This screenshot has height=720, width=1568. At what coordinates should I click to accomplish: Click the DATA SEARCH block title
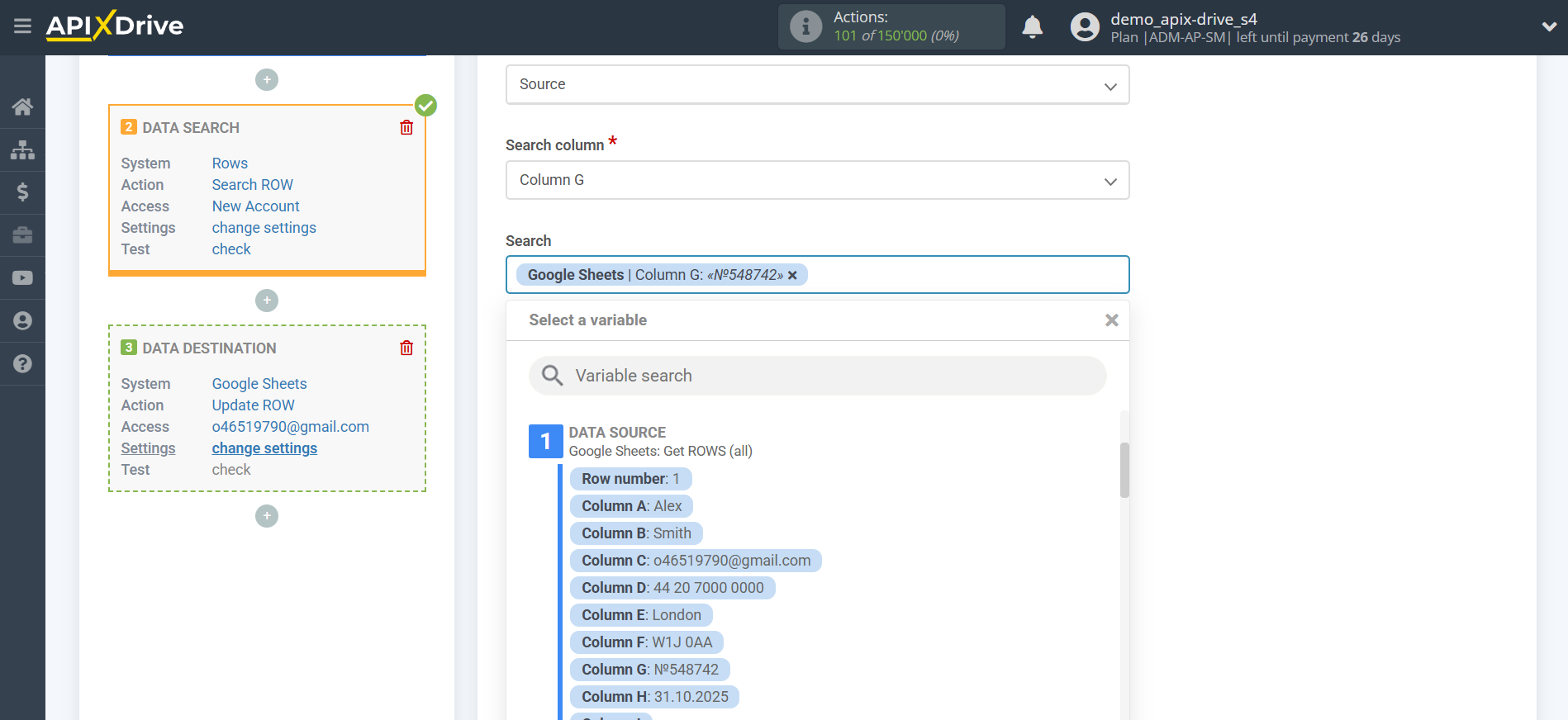click(191, 128)
